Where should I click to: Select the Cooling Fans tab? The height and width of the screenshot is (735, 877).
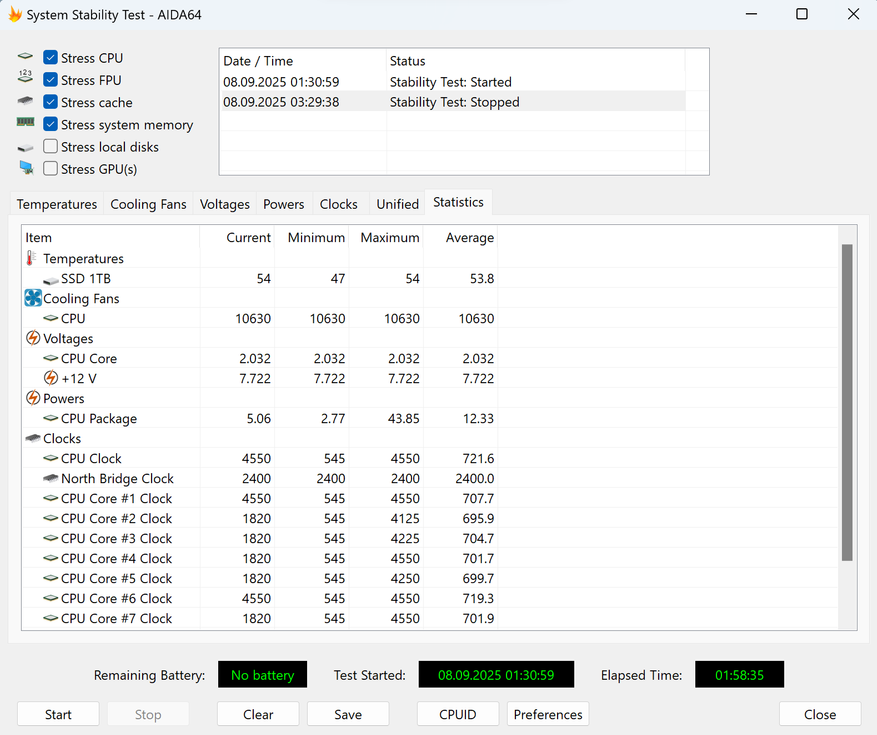pos(148,204)
